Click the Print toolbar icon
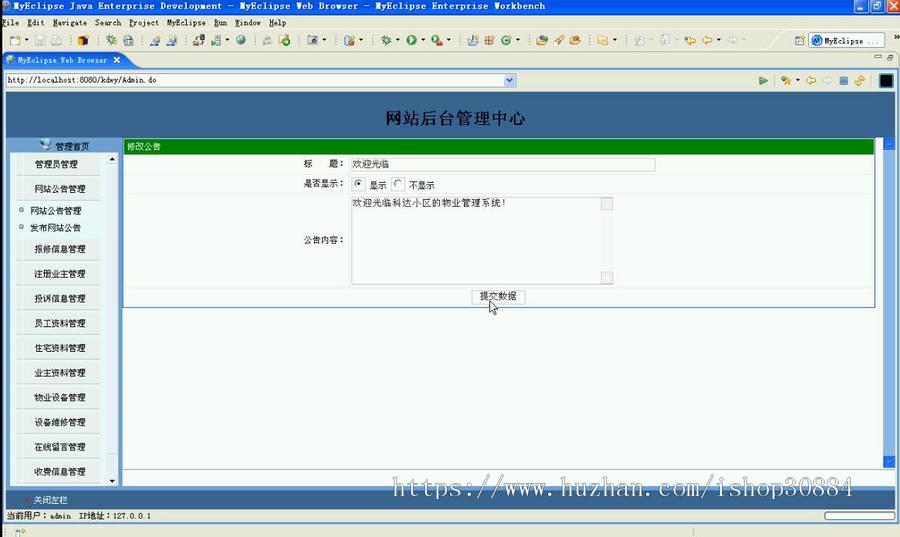900x537 pixels. pos(56,40)
